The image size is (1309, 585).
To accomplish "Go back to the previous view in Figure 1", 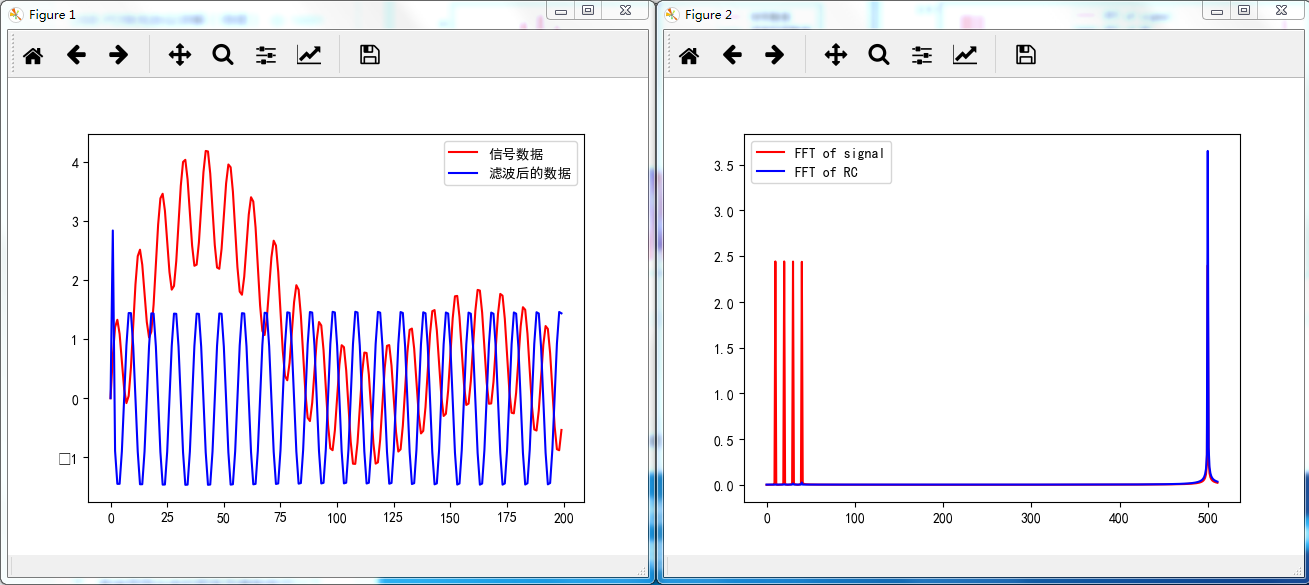I will [x=76, y=55].
